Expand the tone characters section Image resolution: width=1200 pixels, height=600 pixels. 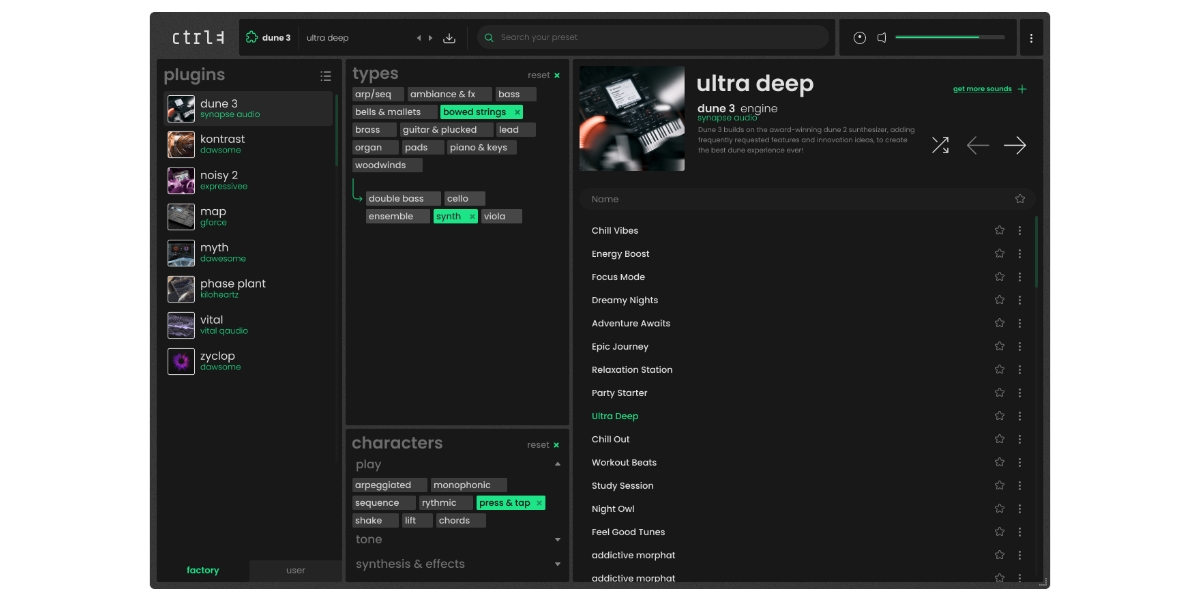(557, 540)
